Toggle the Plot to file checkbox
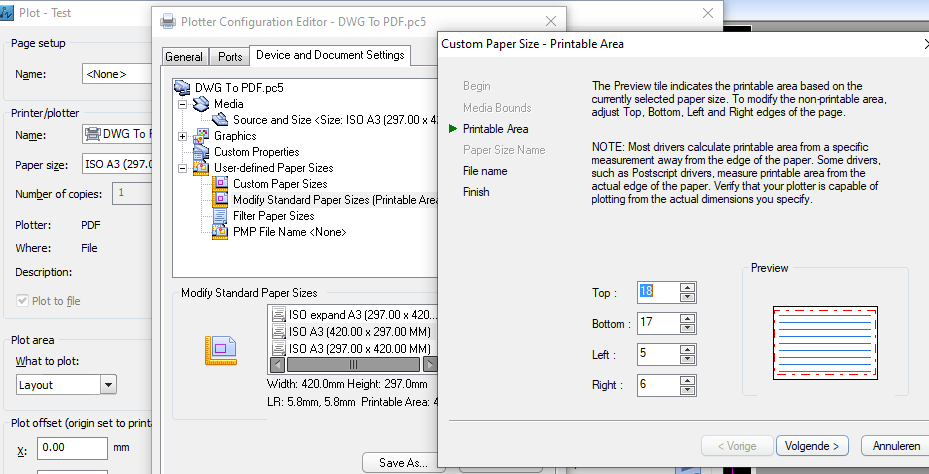 tap(23, 301)
